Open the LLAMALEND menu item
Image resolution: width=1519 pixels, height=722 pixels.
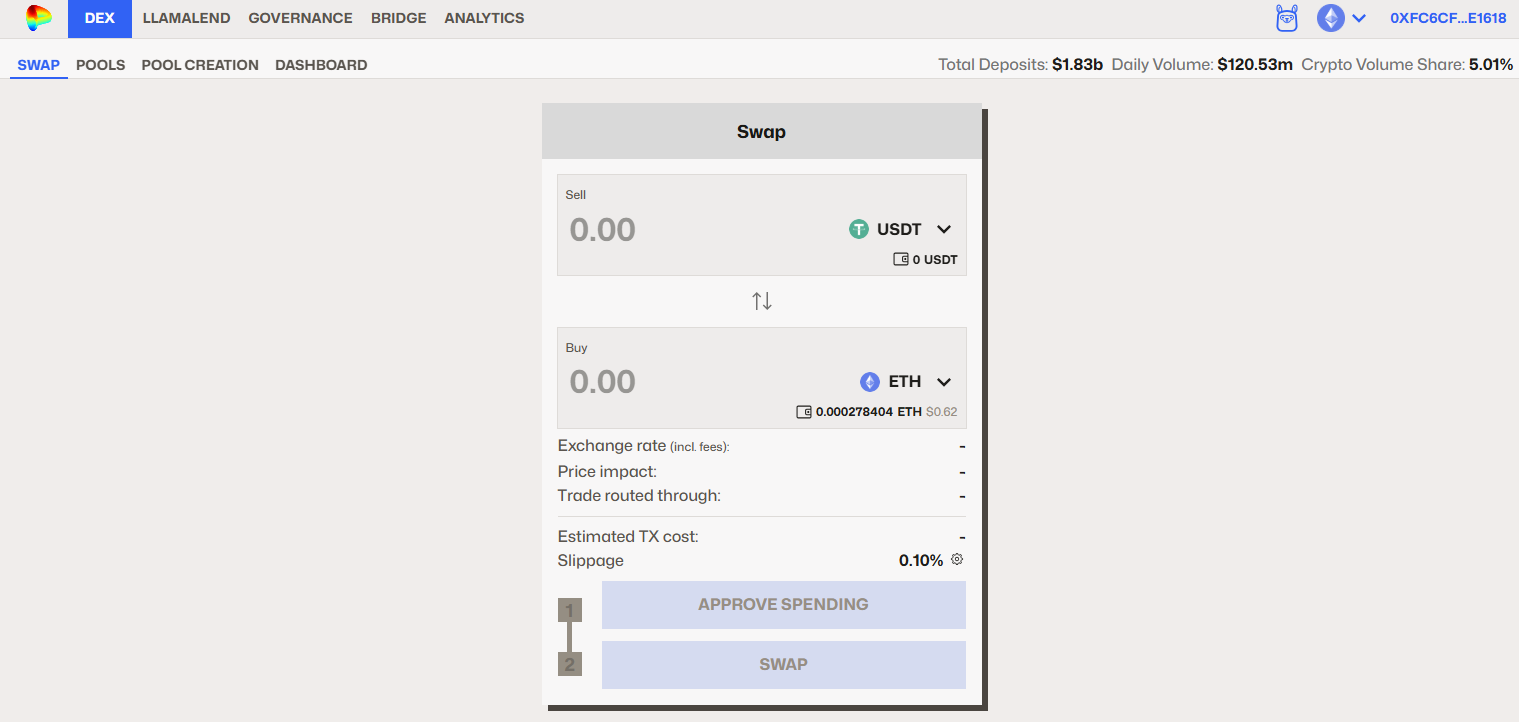click(186, 18)
